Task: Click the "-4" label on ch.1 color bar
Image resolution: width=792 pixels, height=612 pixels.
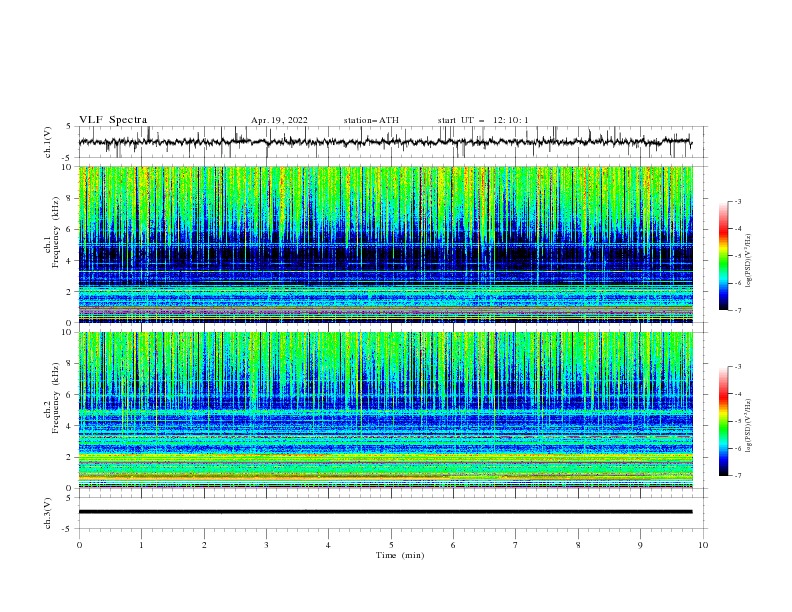Action: (x=738, y=229)
